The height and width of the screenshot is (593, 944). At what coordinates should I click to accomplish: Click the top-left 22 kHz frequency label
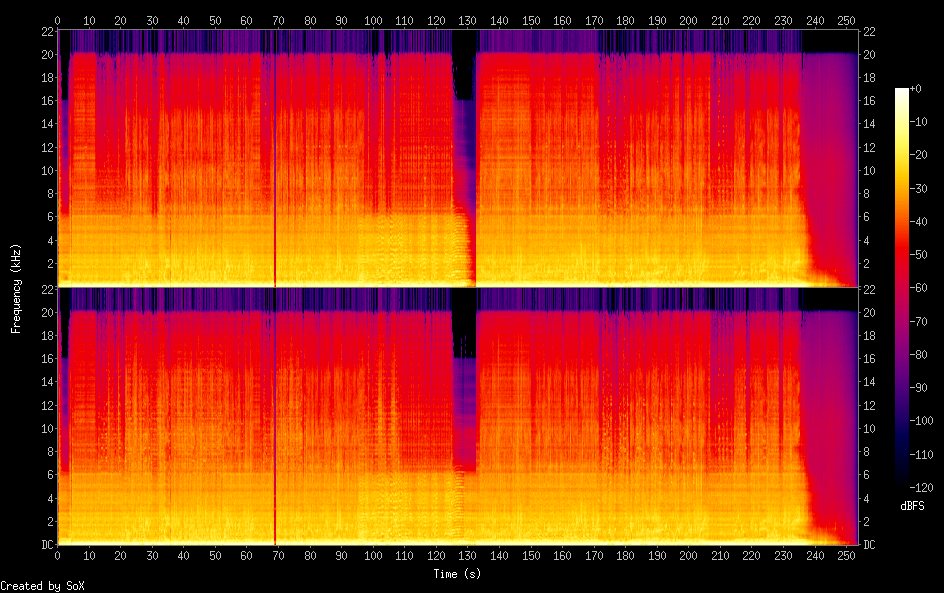tap(46, 30)
